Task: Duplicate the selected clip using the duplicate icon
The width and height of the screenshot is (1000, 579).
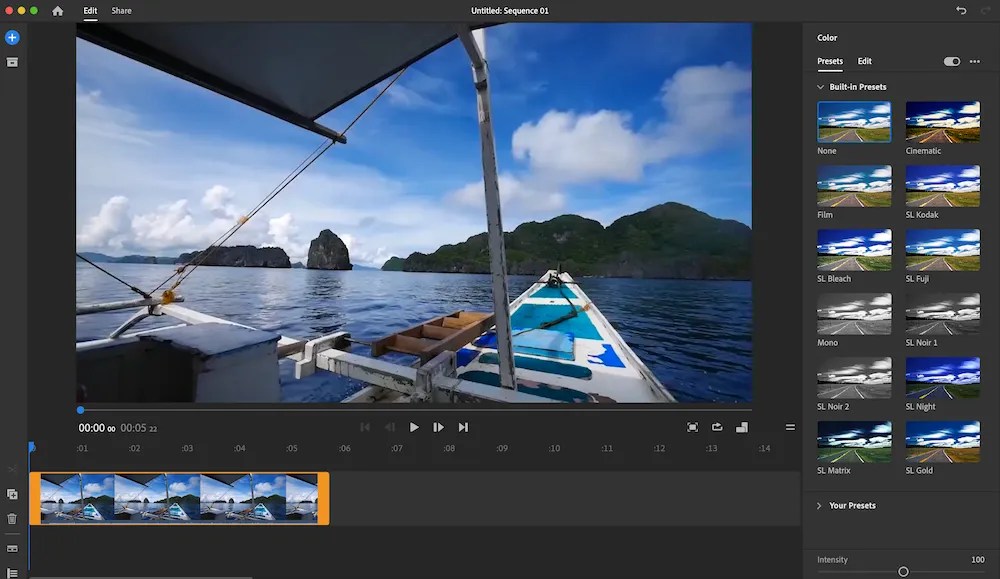Action: 12,494
